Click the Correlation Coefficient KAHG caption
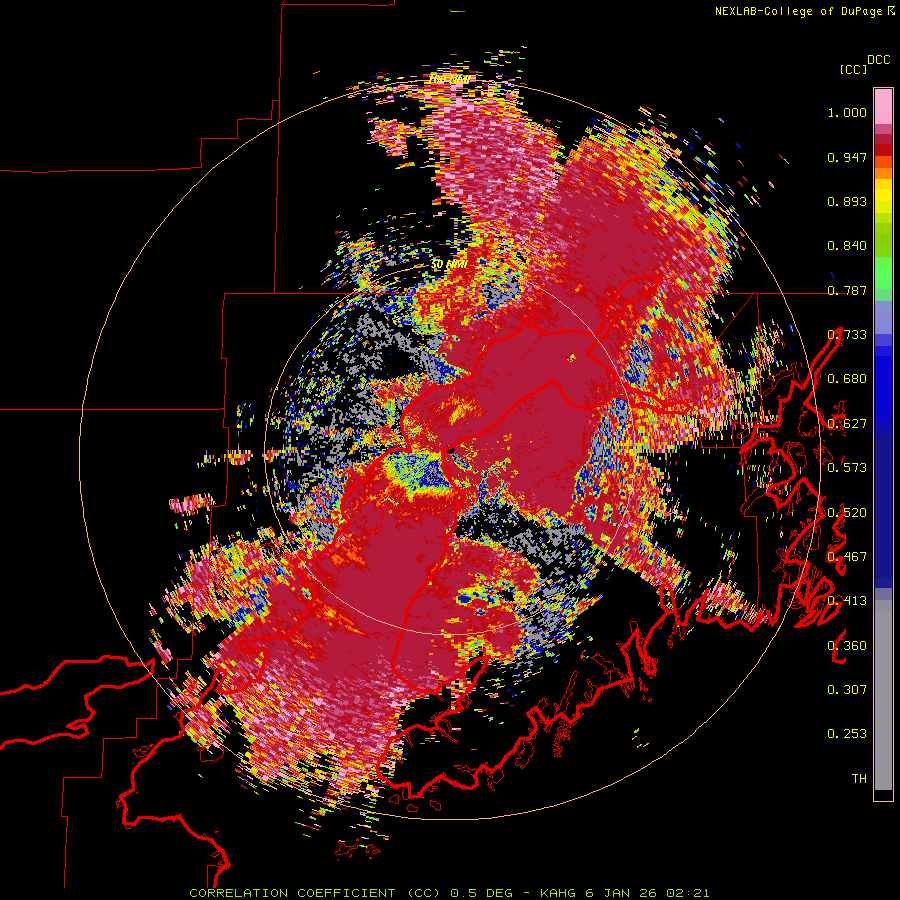Screen dimensions: 900x900 [x=449, y=893]
